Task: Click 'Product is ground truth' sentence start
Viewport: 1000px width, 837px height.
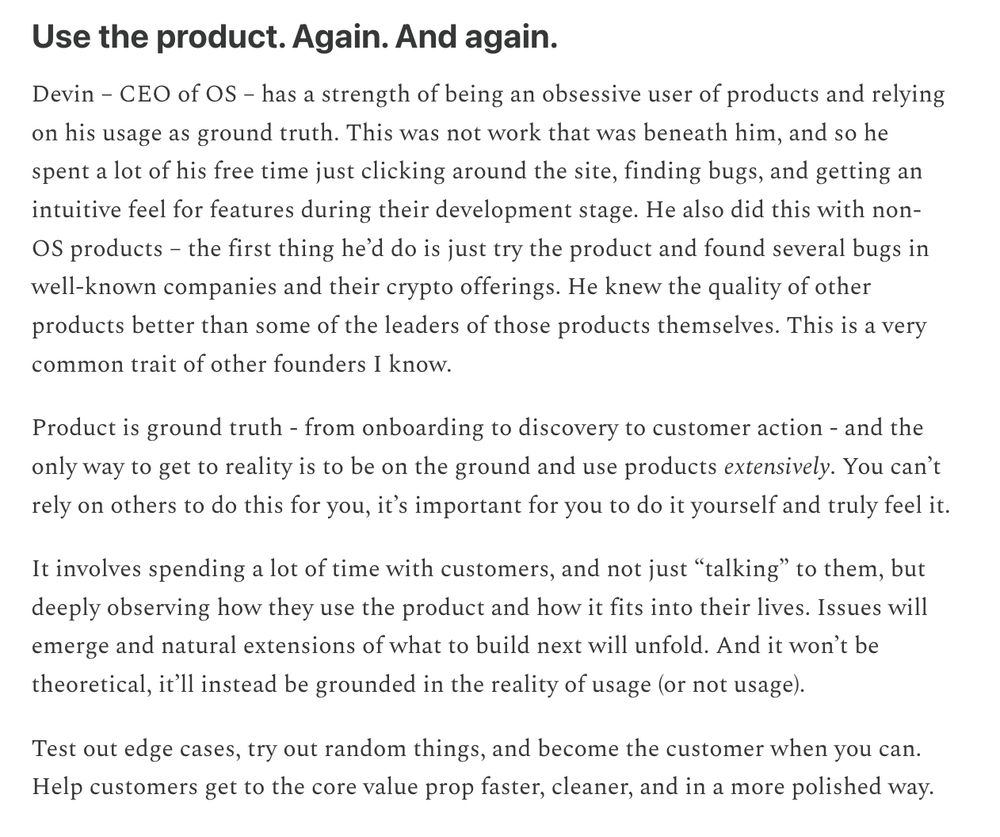Action: point(157,428)
